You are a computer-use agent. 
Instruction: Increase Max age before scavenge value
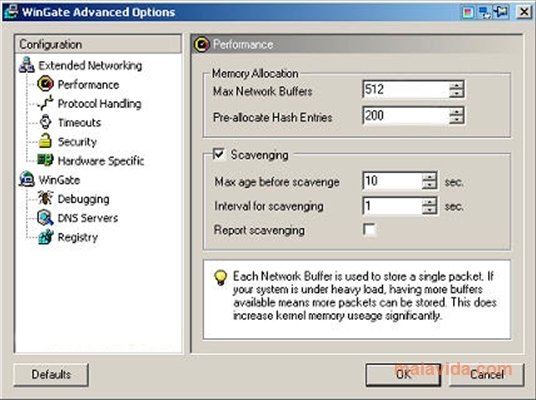[x=429, y=176]
